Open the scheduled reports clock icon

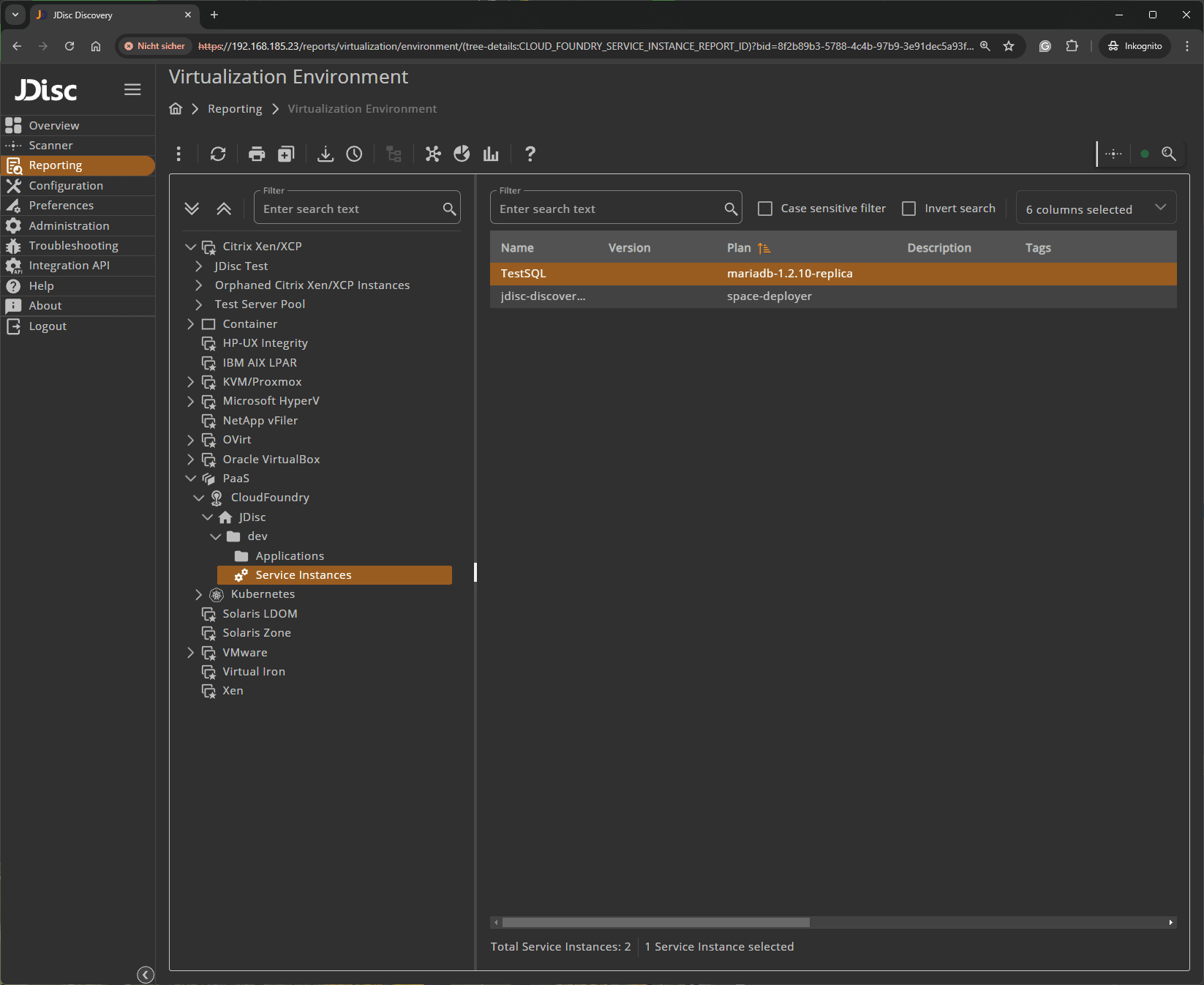click(x=354, y=154)
